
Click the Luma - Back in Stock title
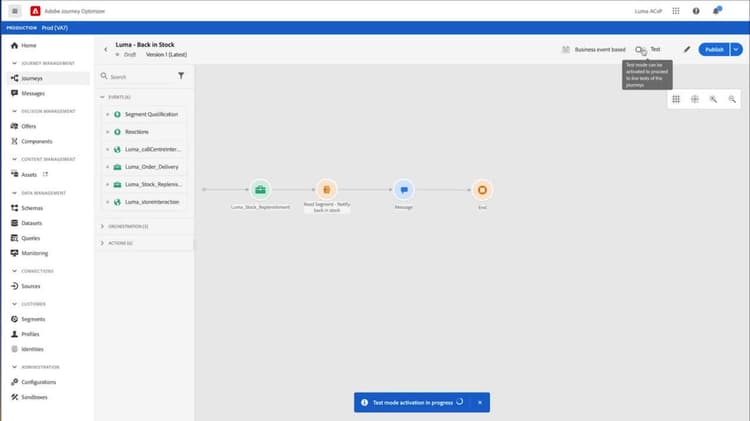(x=145, y=44)
